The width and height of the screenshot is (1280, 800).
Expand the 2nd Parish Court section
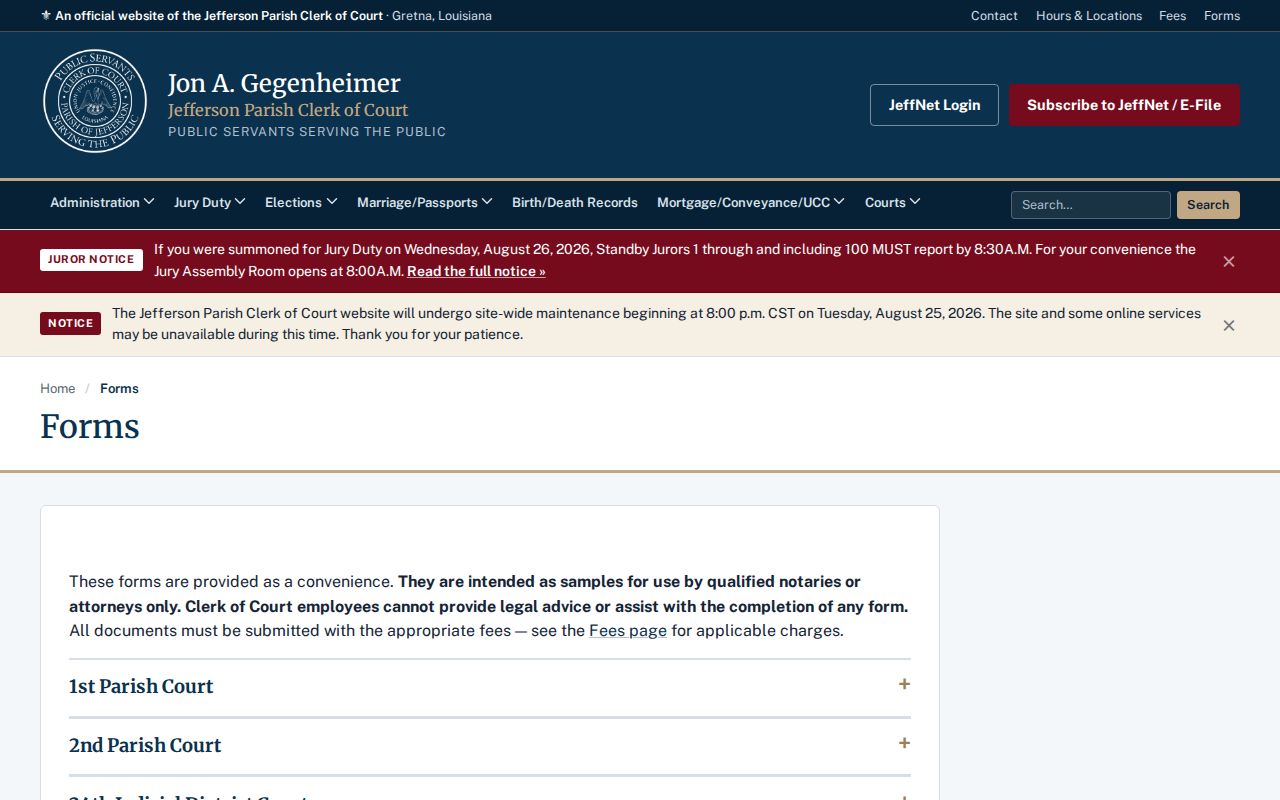pos(490,746)
